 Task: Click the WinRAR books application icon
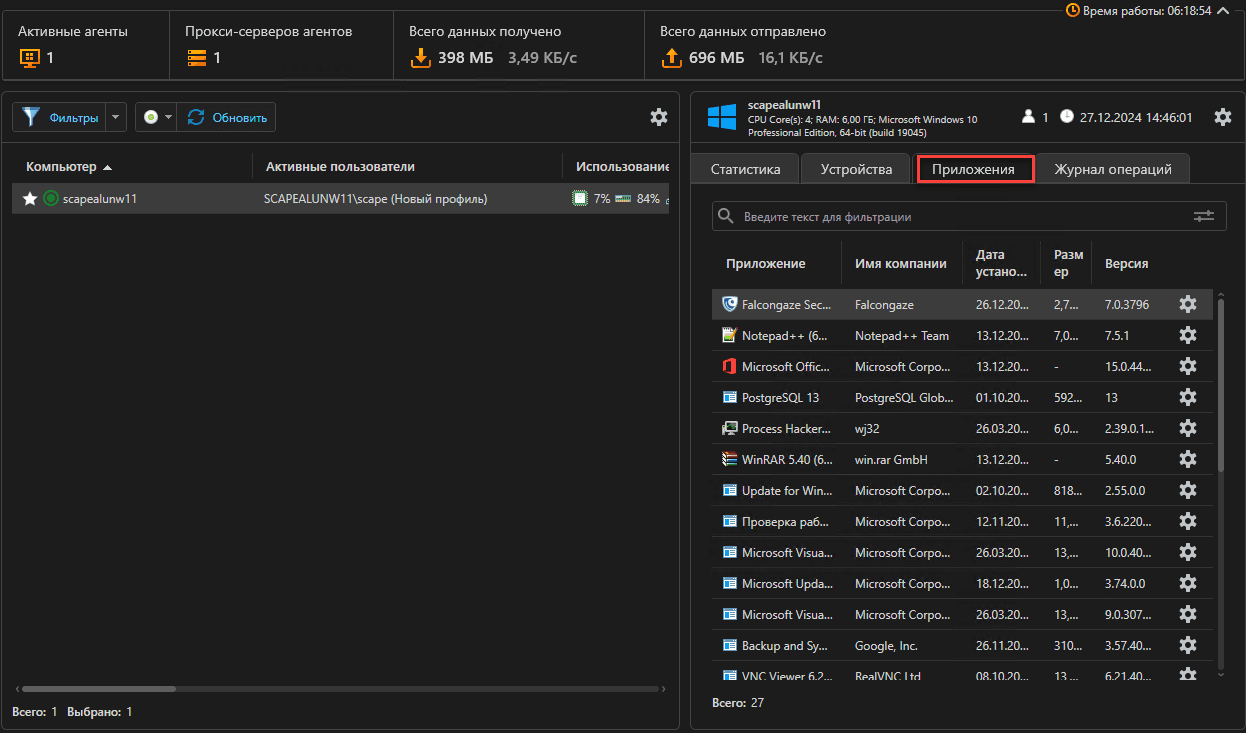point(729,459)
